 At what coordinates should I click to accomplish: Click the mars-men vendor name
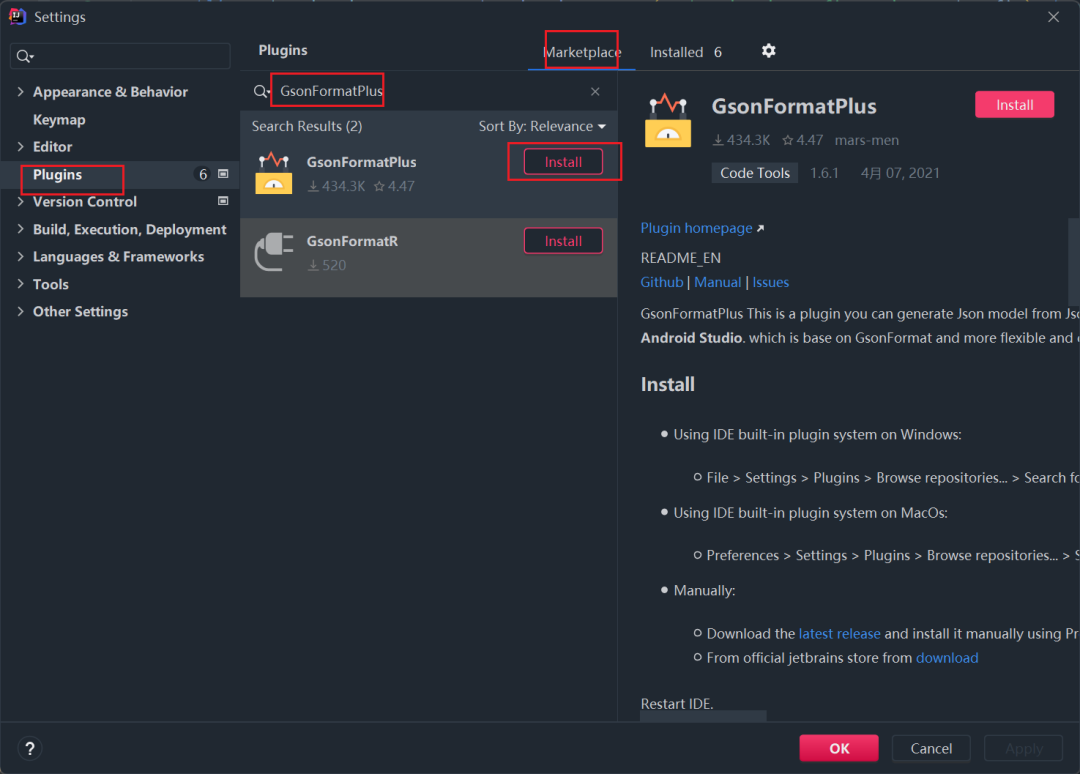tap(866, 140)
